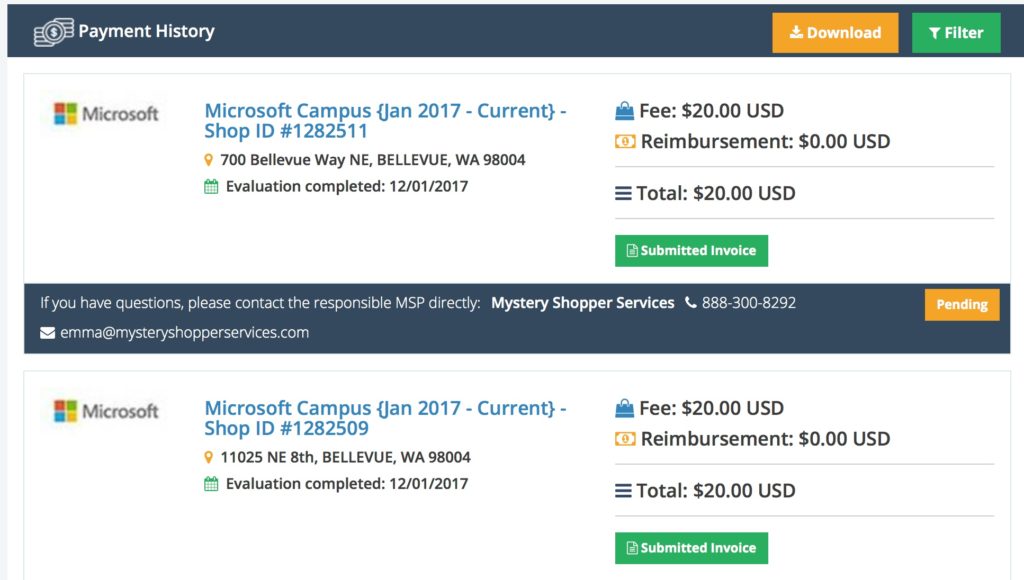Click map pin beside 11025 NE 8th address
This screenshot has width=1024, height=580.
208,457
